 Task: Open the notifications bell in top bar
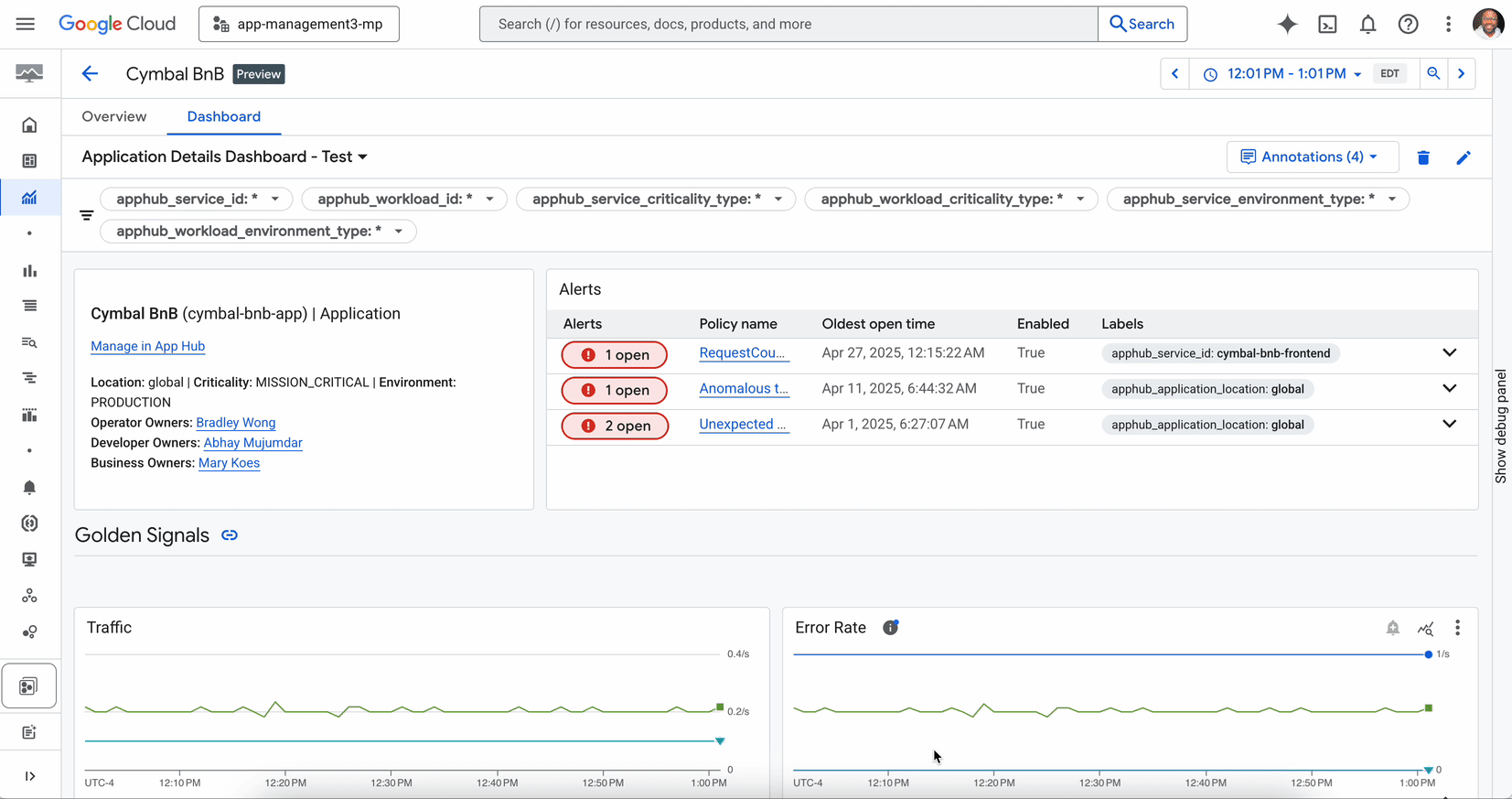(1367, 25)
